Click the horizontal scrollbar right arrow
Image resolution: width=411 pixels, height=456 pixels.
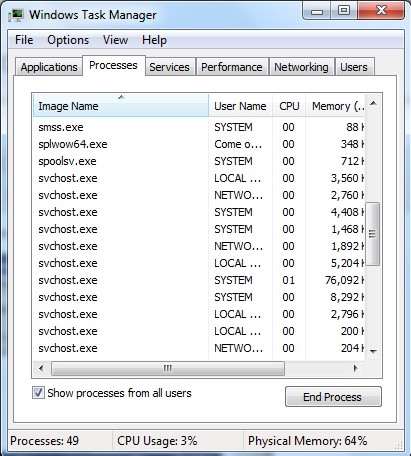pos(356,368)
